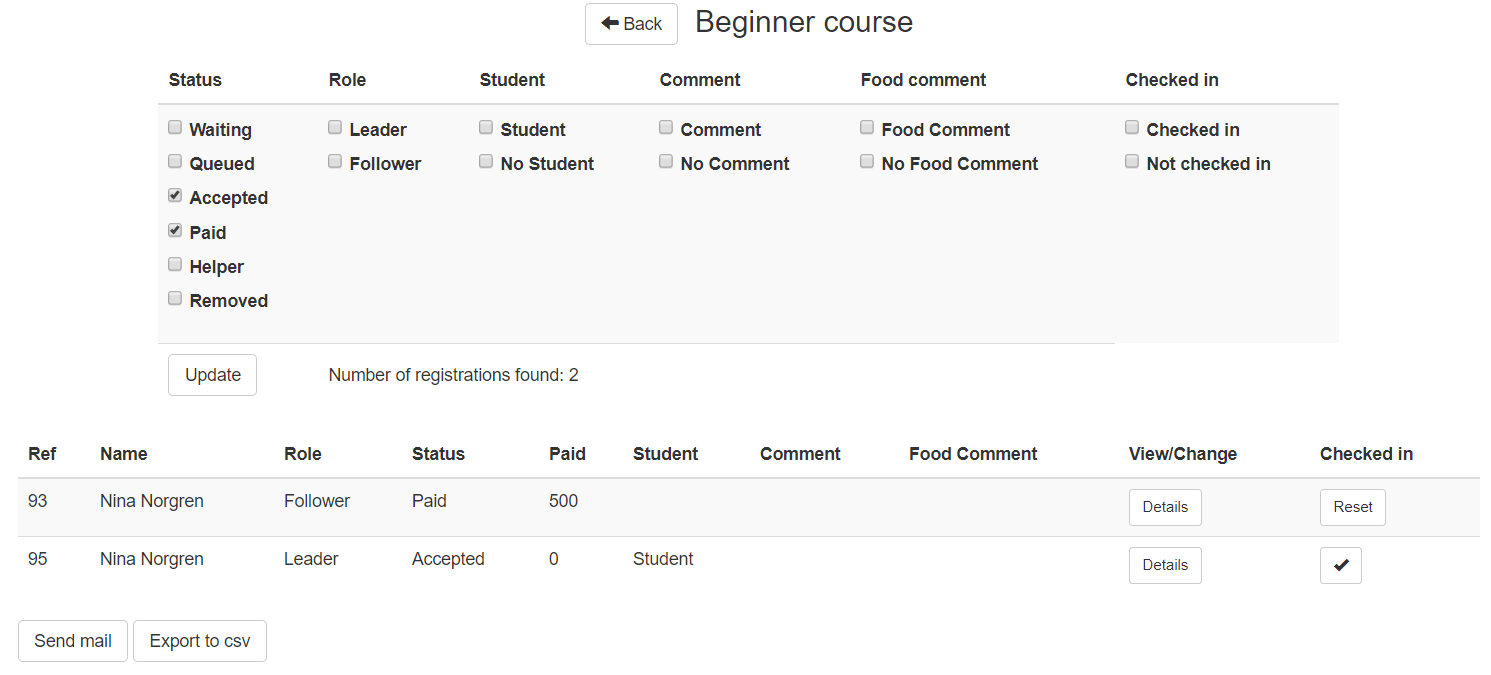The width and height of the screenshot is (1491, 675).
Task: Open Details for registration 95
Action: (1165, 565)
